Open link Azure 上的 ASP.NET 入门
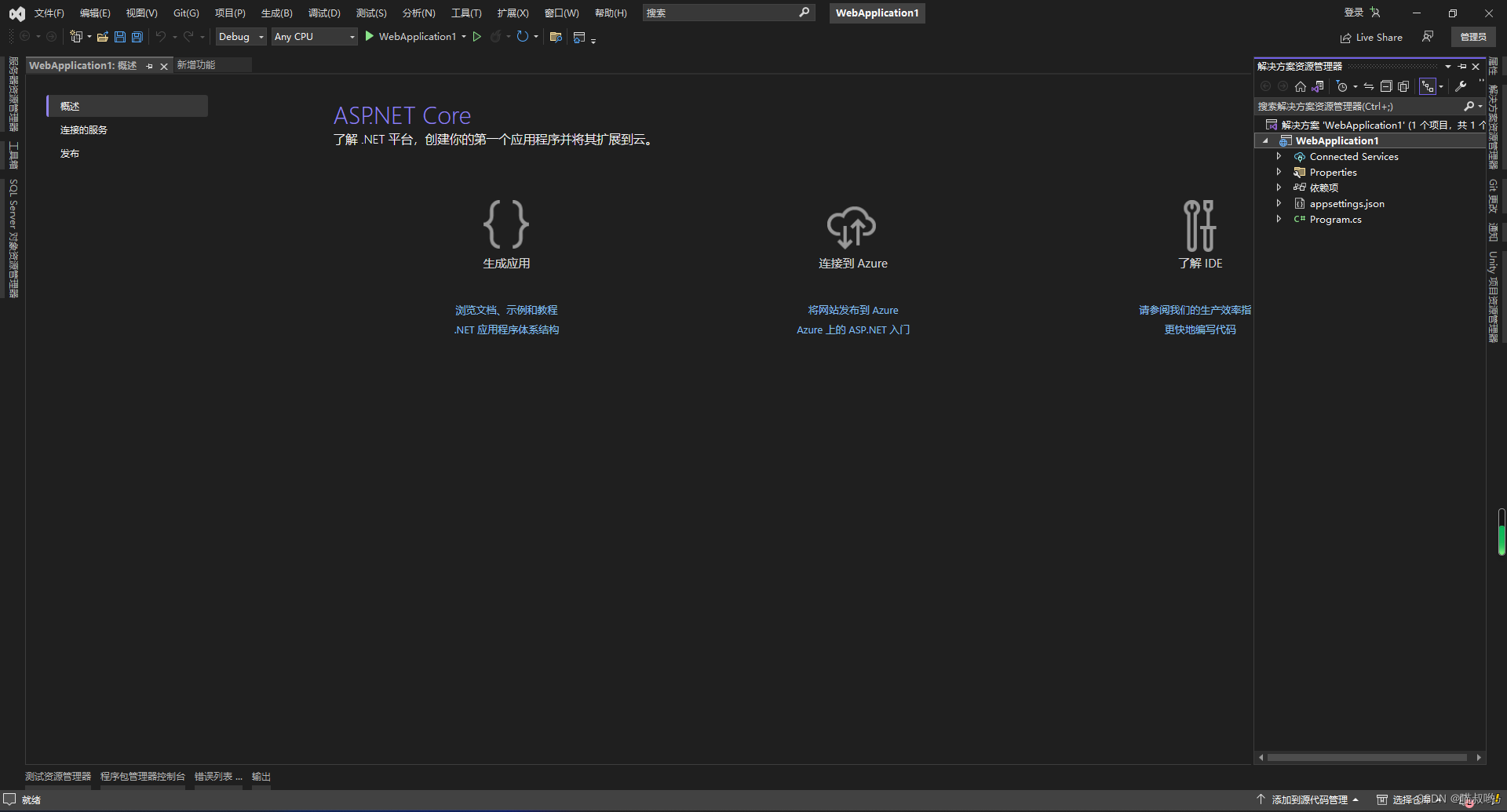 853,330
